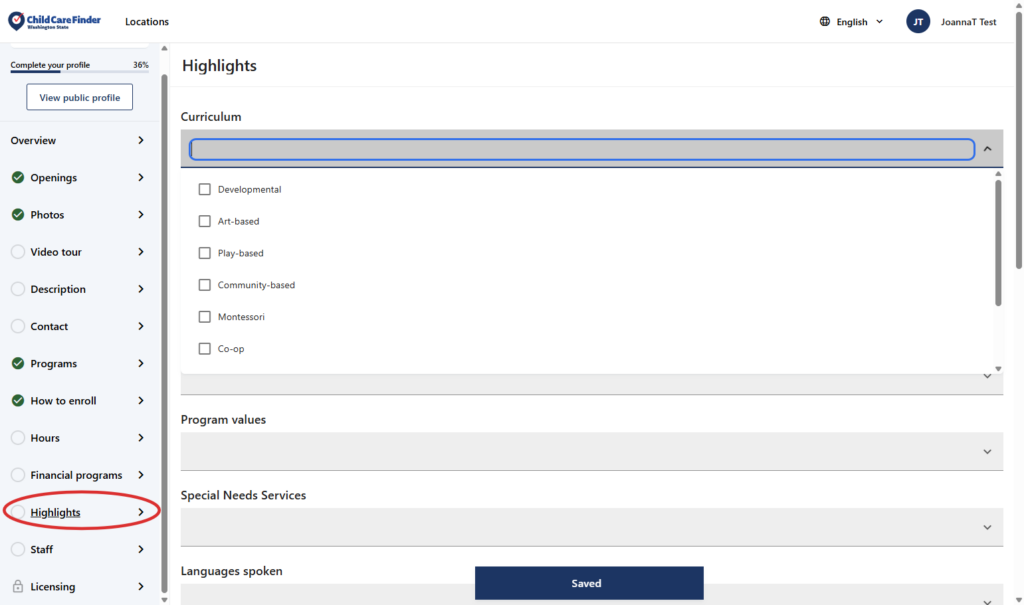
Task: Collapse the Curriculum dropdown arrow
Action: pyautogui.click(x=987, y=149)
